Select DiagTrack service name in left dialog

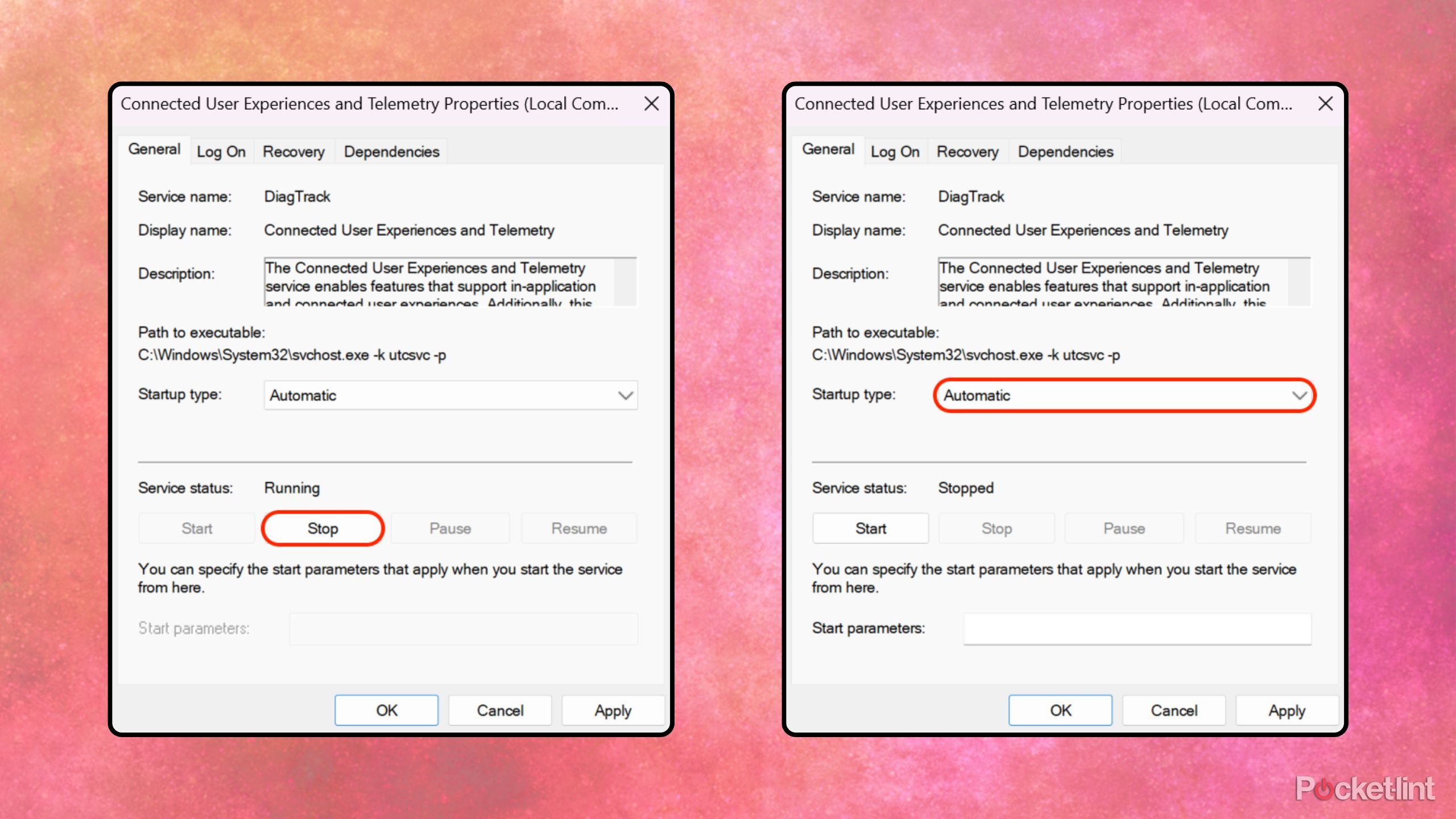point(297,197)
